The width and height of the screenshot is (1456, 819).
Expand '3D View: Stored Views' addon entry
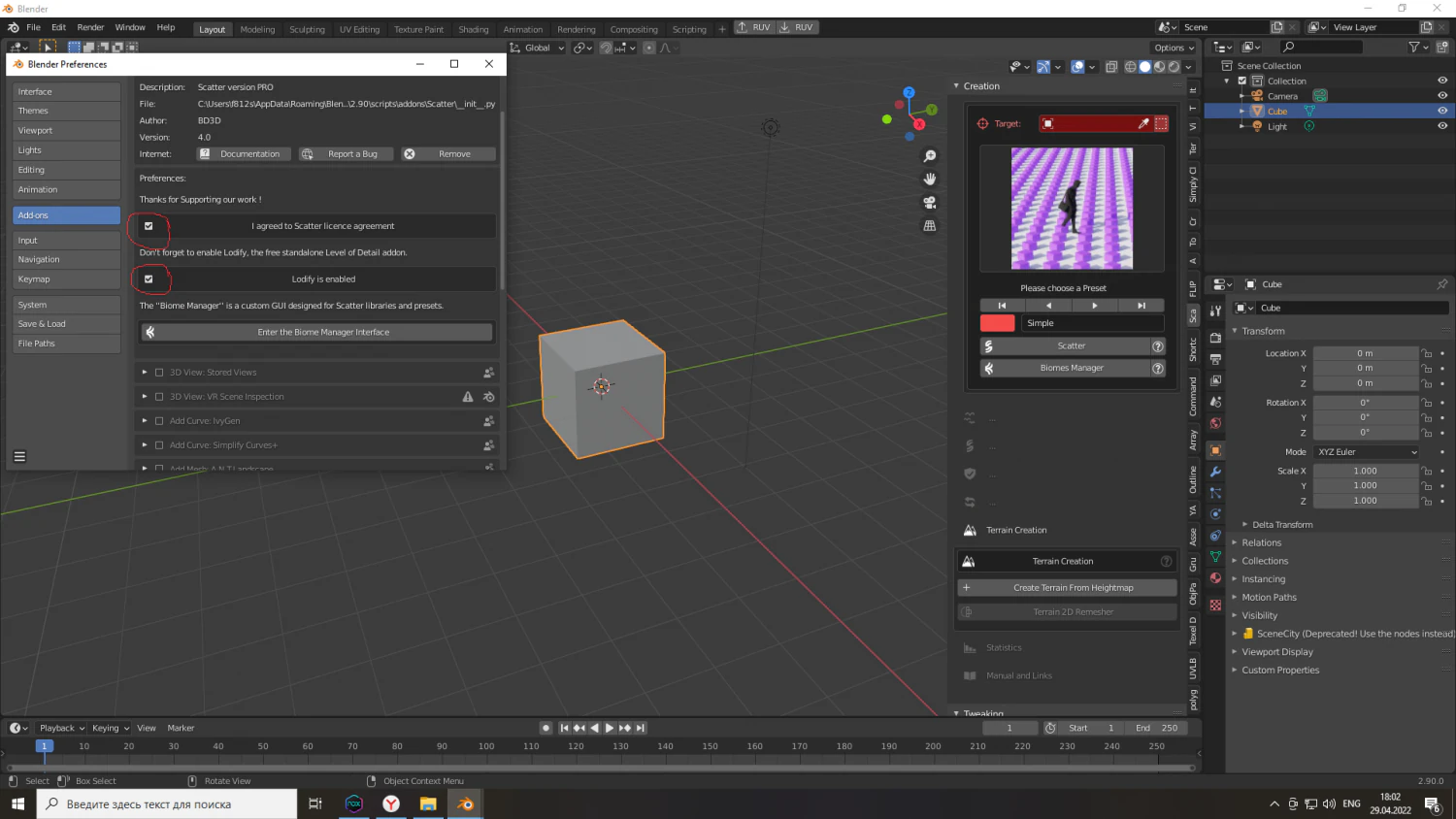[x=146, y=372]
